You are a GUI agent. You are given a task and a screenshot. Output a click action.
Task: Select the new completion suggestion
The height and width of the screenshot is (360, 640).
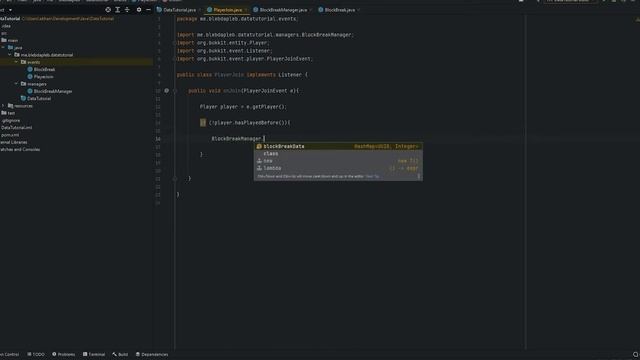338,161
